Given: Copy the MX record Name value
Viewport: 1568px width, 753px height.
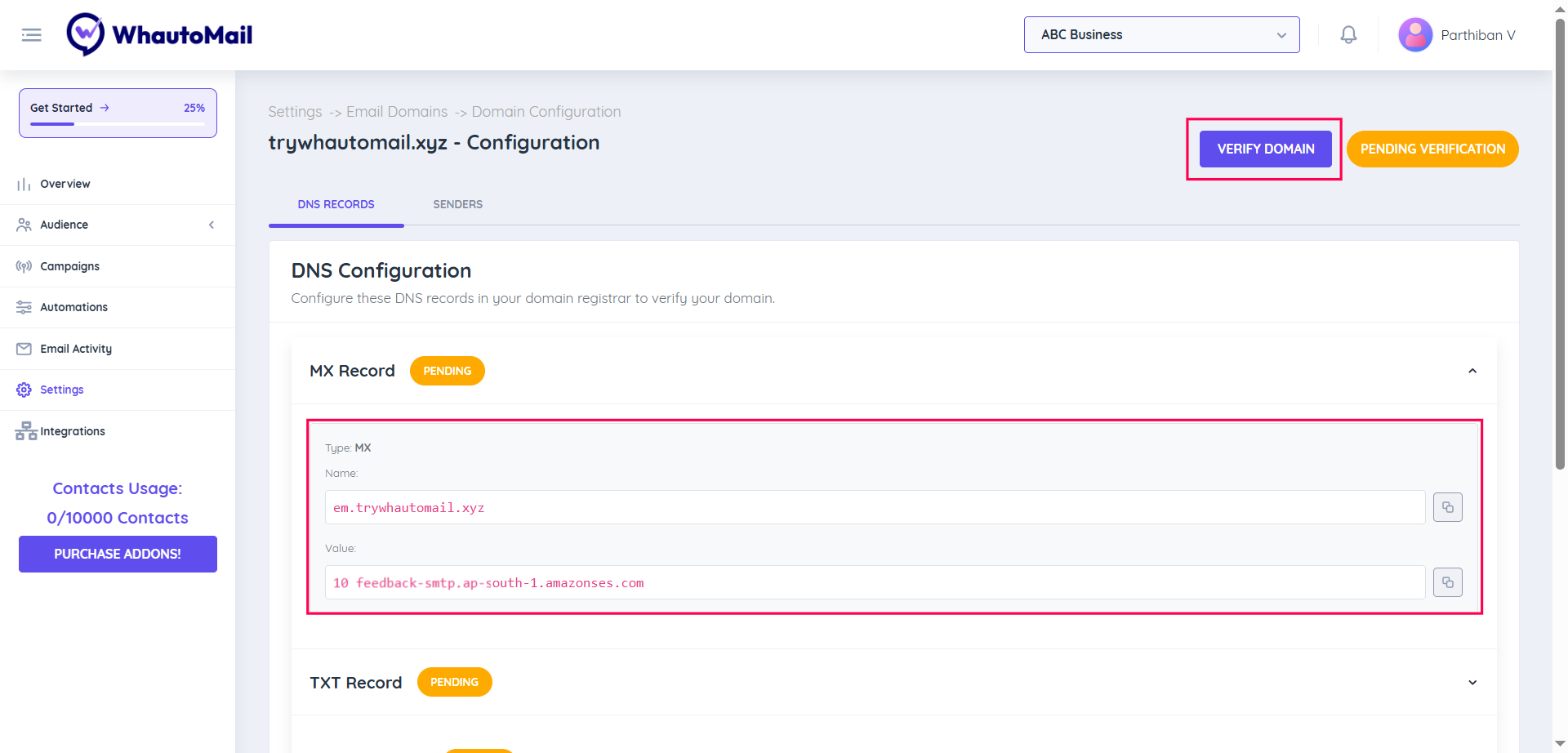Looking at the screenshot, I should pyautogui.click(x=1447, y=506).
